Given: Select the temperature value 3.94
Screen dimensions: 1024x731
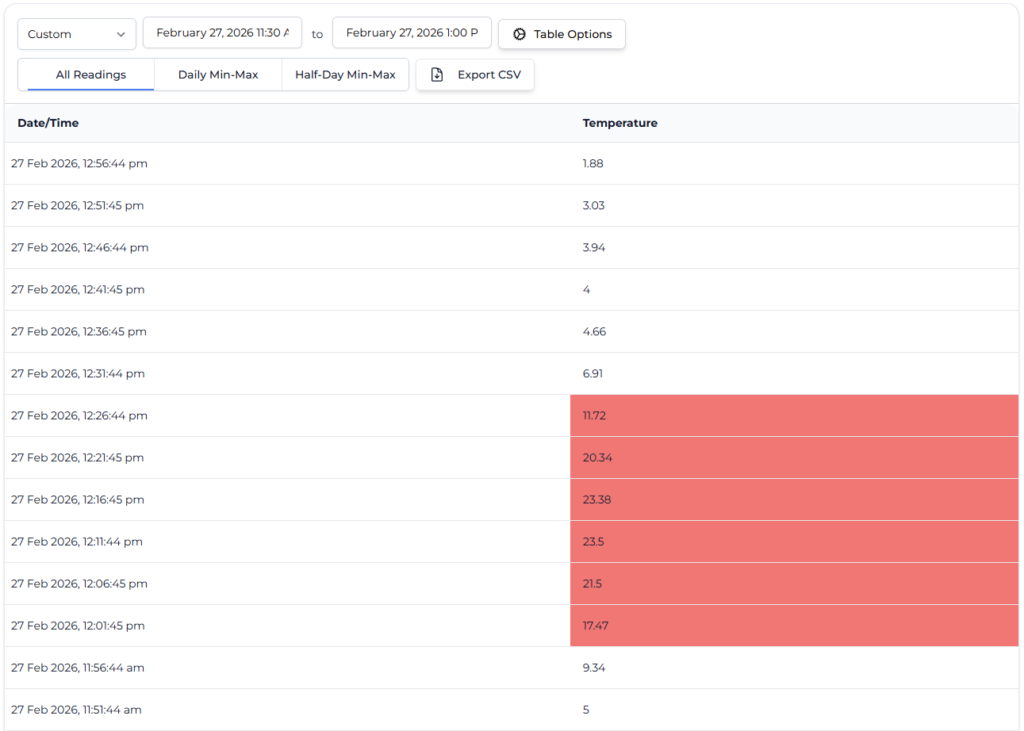Looking at the screenshot, I should point(594,247).
